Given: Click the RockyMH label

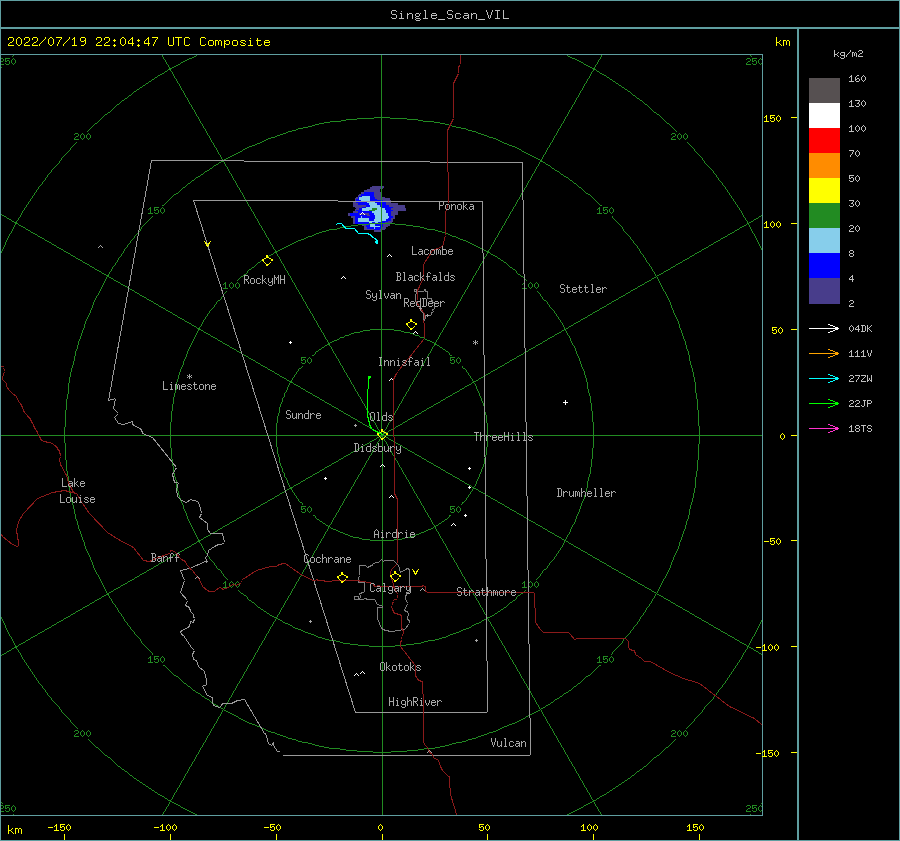Looking at the screenshot, I should [x=264, y=280].
